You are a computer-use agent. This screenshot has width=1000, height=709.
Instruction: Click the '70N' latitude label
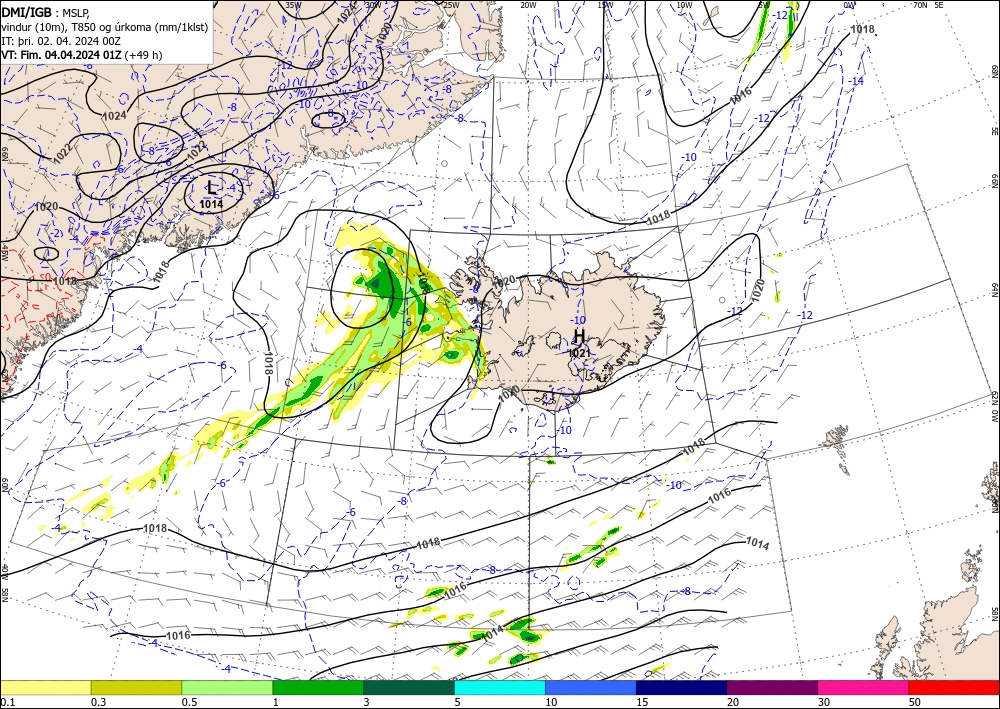point(920,5)
